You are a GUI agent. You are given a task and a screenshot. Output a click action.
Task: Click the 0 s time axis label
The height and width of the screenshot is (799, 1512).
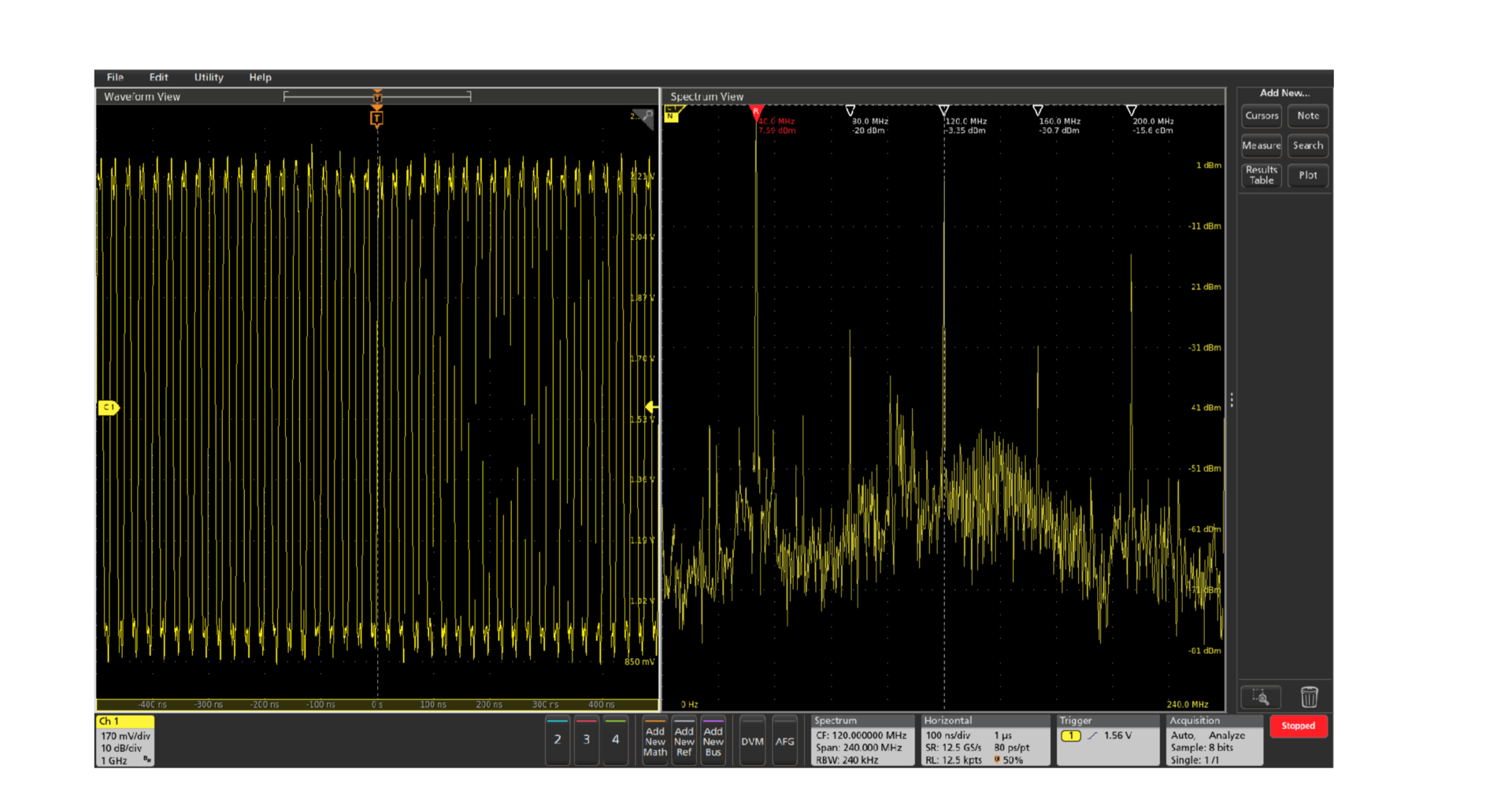point(377,704)
